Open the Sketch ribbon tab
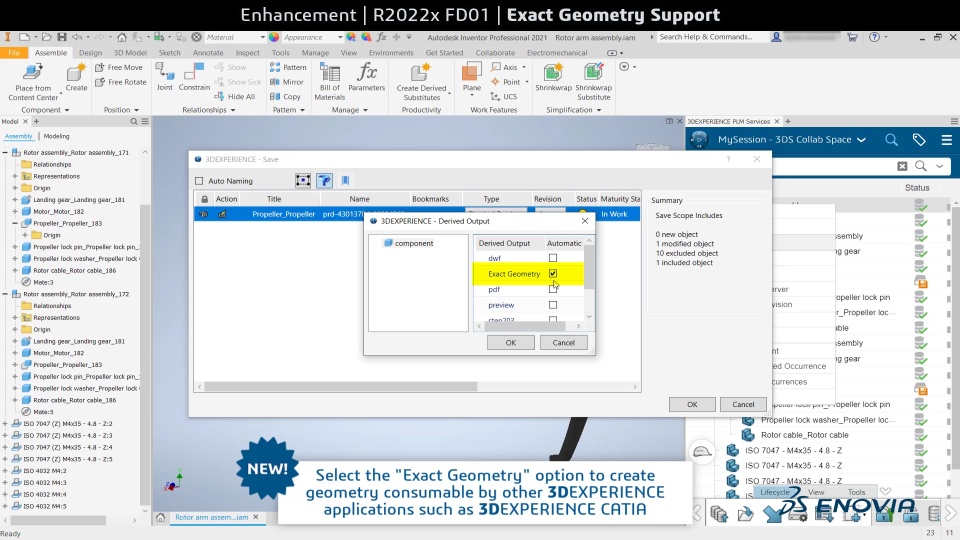The width and height of the screenshot is (960, 540). 170,53
